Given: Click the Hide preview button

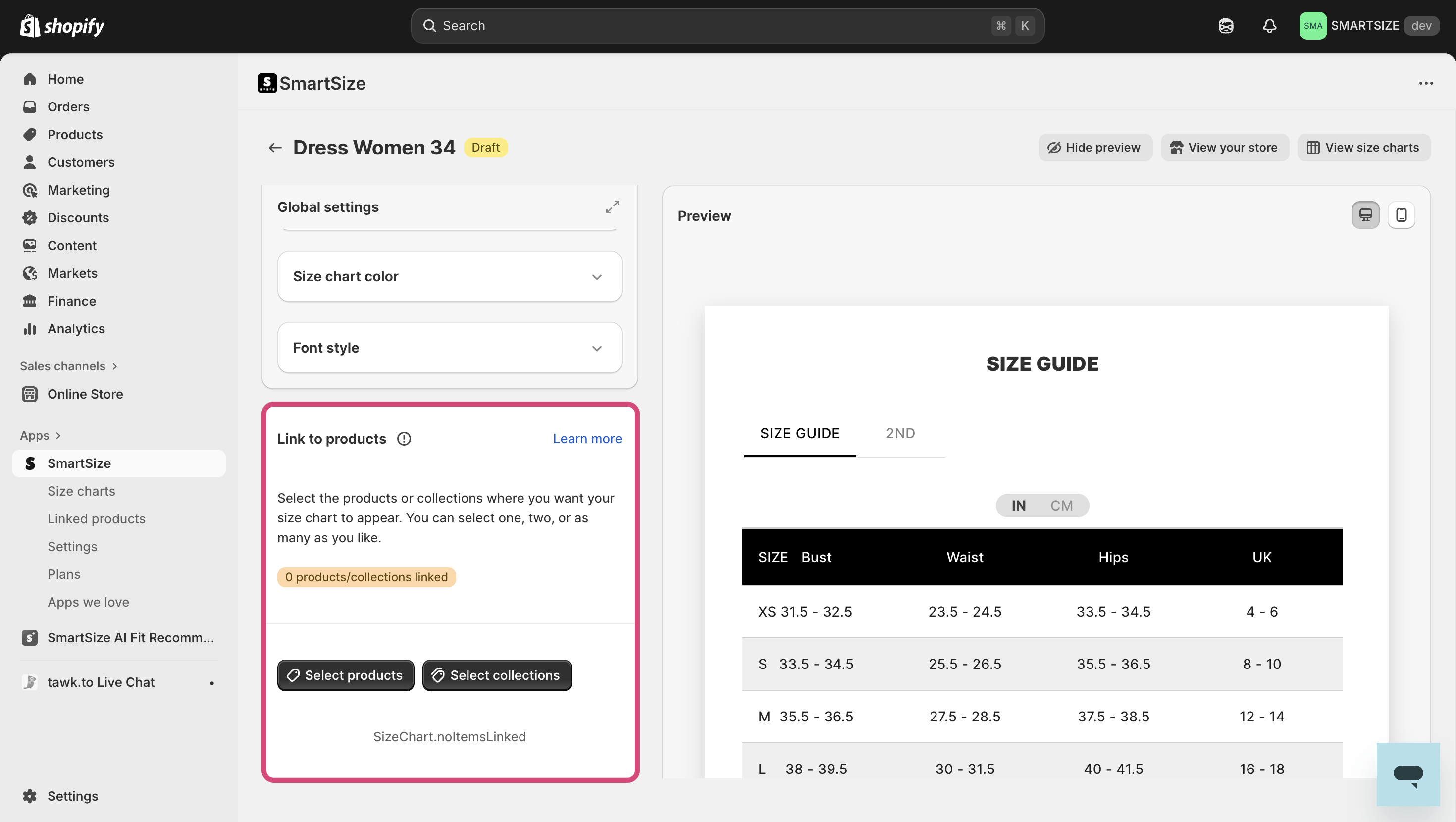Looking at the screenshot, I should 1094,148.
